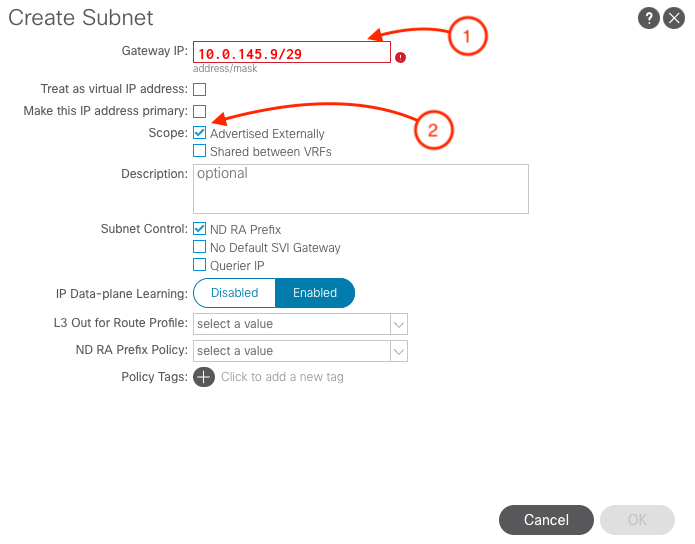Click into the Gateway IP field
The image size is (695, 544).
coord(292,53)
